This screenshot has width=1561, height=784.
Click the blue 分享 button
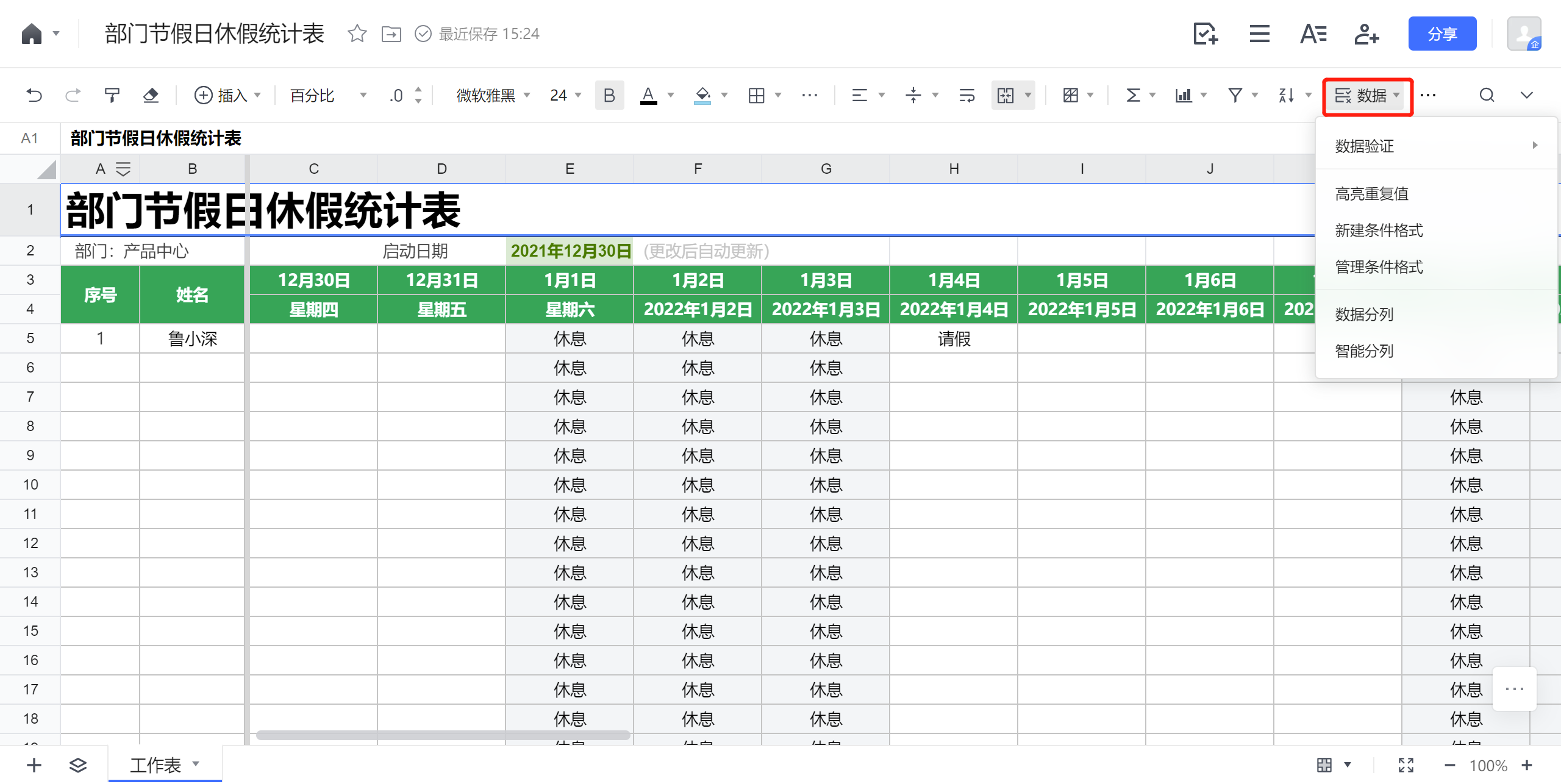(x=1441, y=34)
